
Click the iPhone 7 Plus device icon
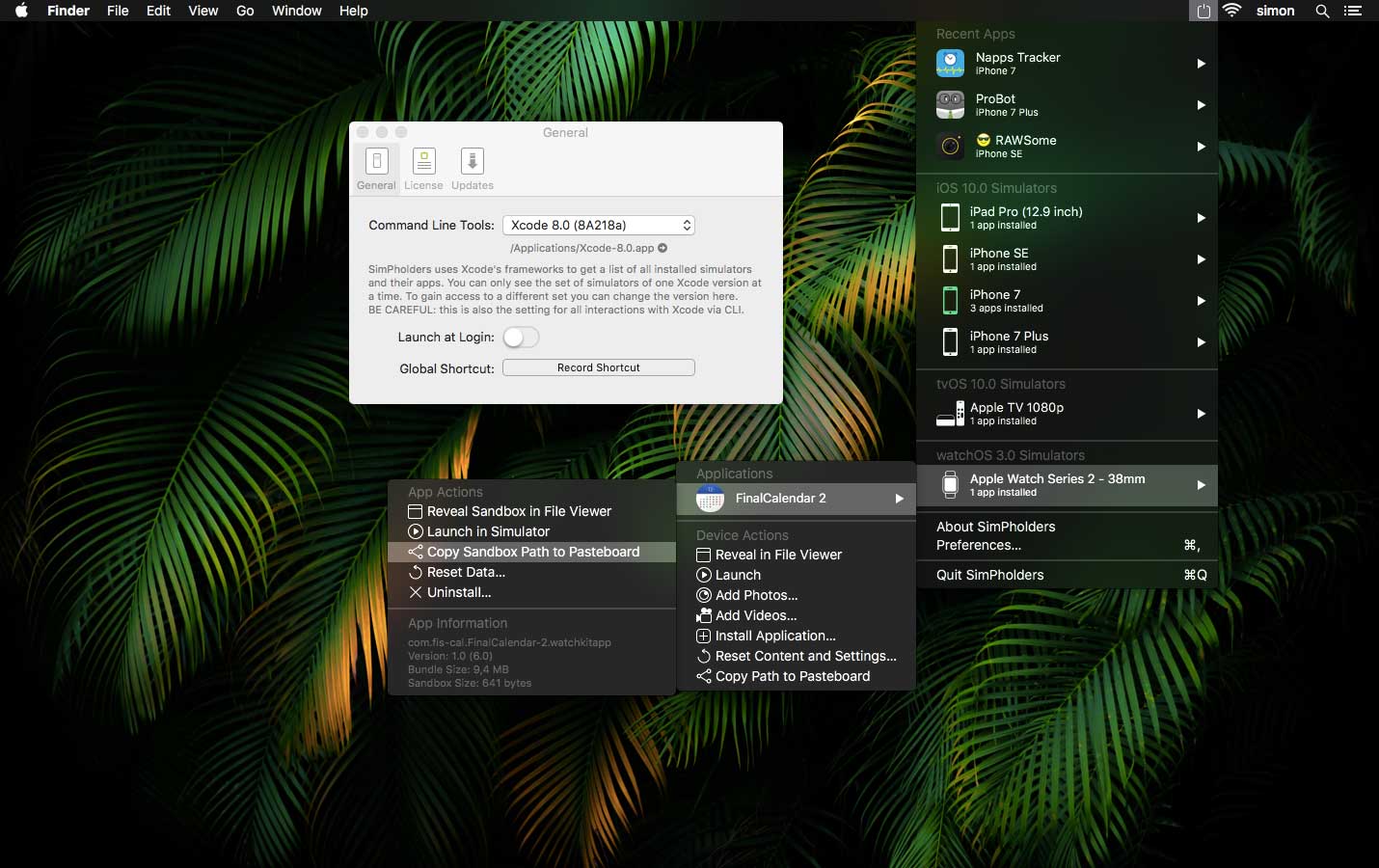(950, 342)
